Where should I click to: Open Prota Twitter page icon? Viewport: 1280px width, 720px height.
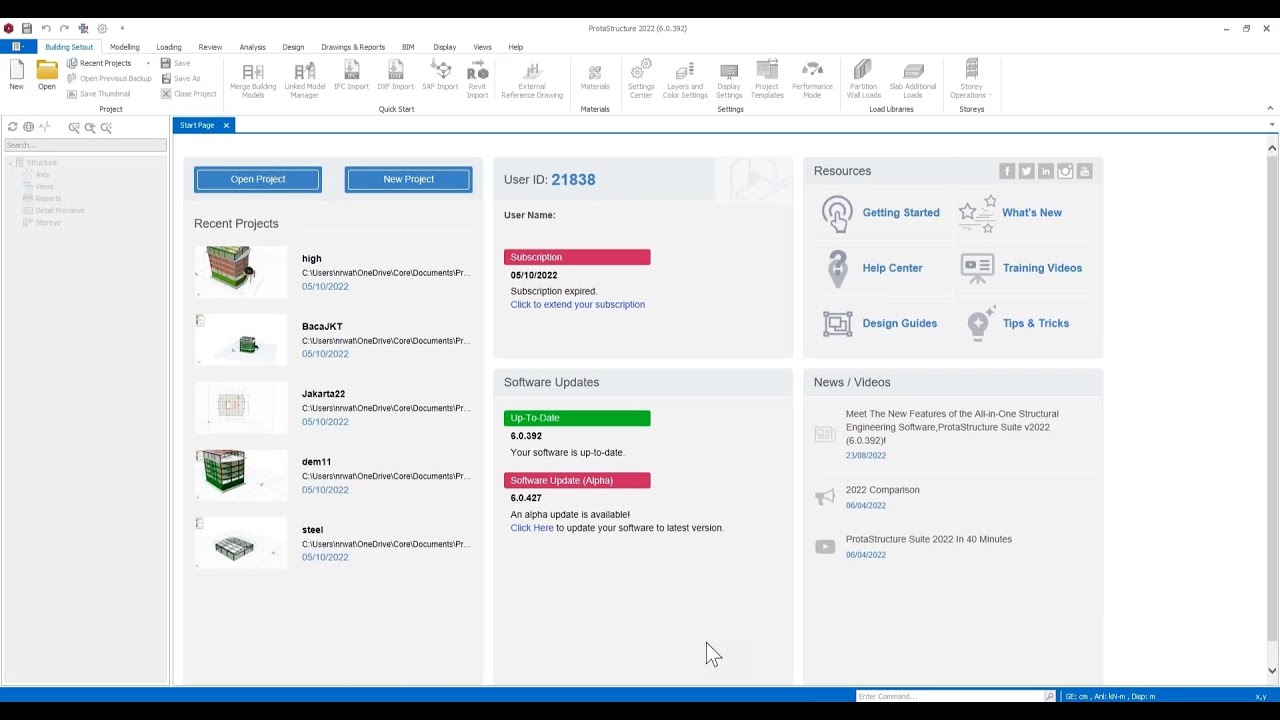click(x=1026, y=171)
